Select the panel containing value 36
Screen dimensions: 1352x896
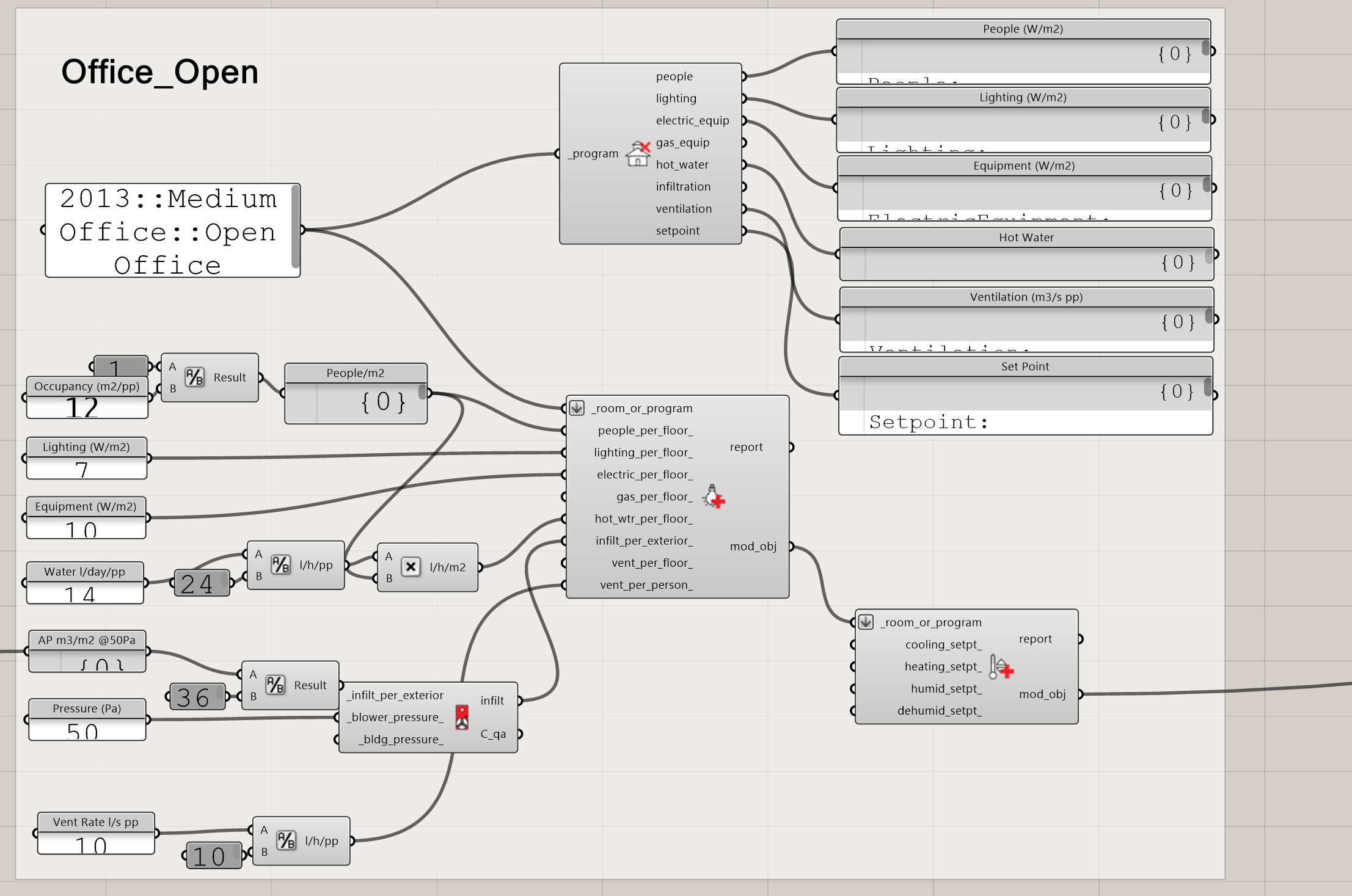coord(197,696)
